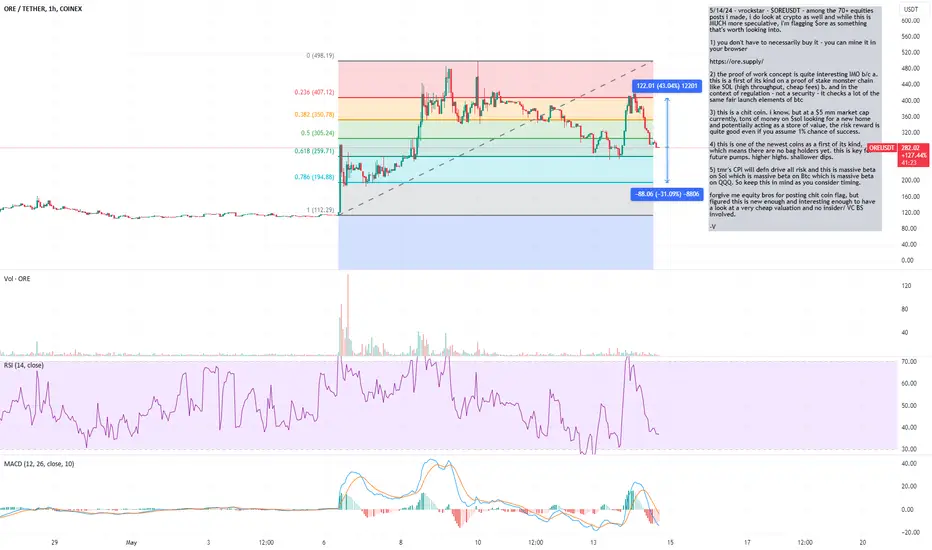Select the Fib level label 0.5 (305.24)

317,133
